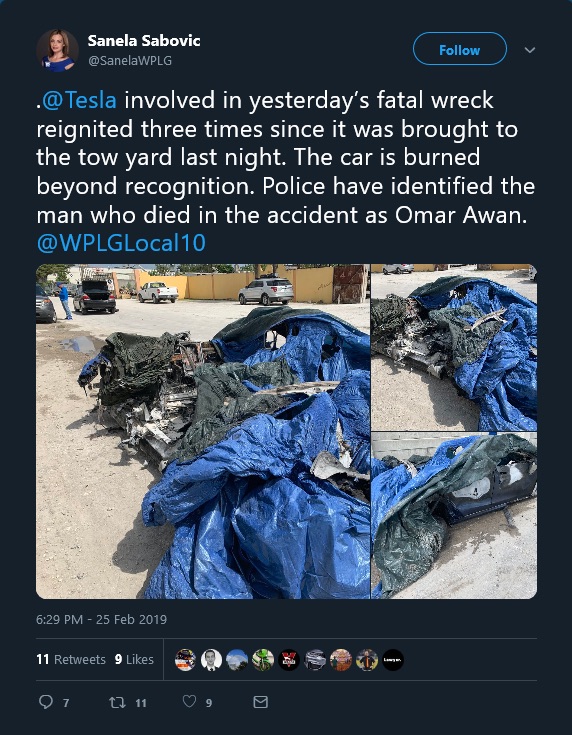Retweet using the retweet arrows icon
The width and height of the screenshot is (572, 735).
click(117, 702)
